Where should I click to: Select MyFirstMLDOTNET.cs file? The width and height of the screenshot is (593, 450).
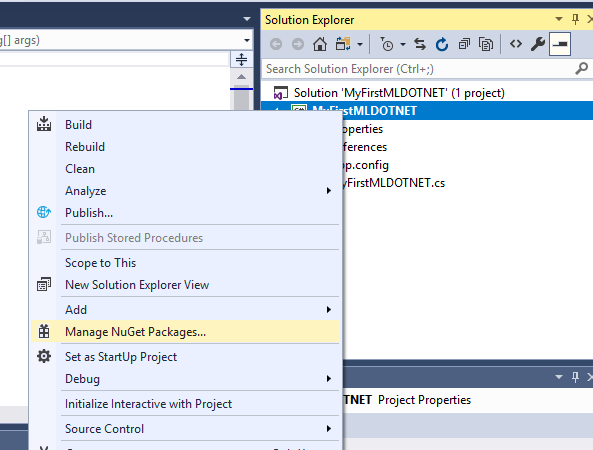(x=394, y=183)
